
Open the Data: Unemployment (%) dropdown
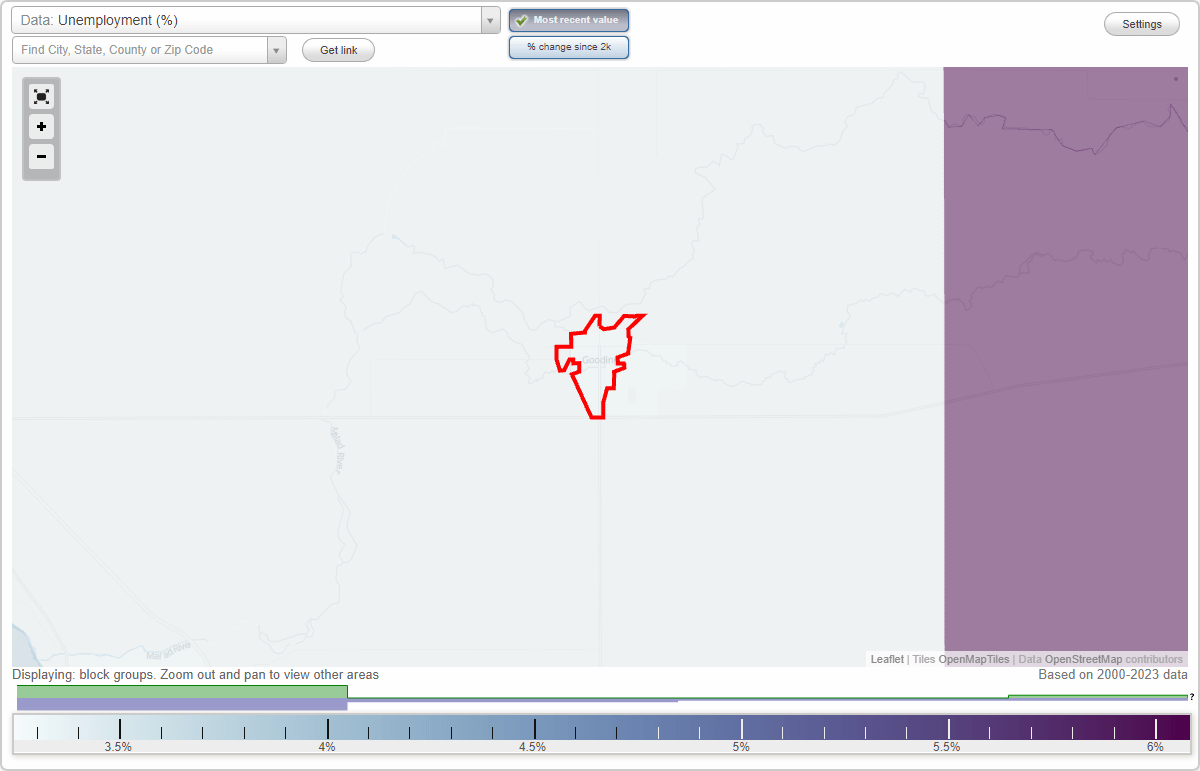click(x=250, y=19)
